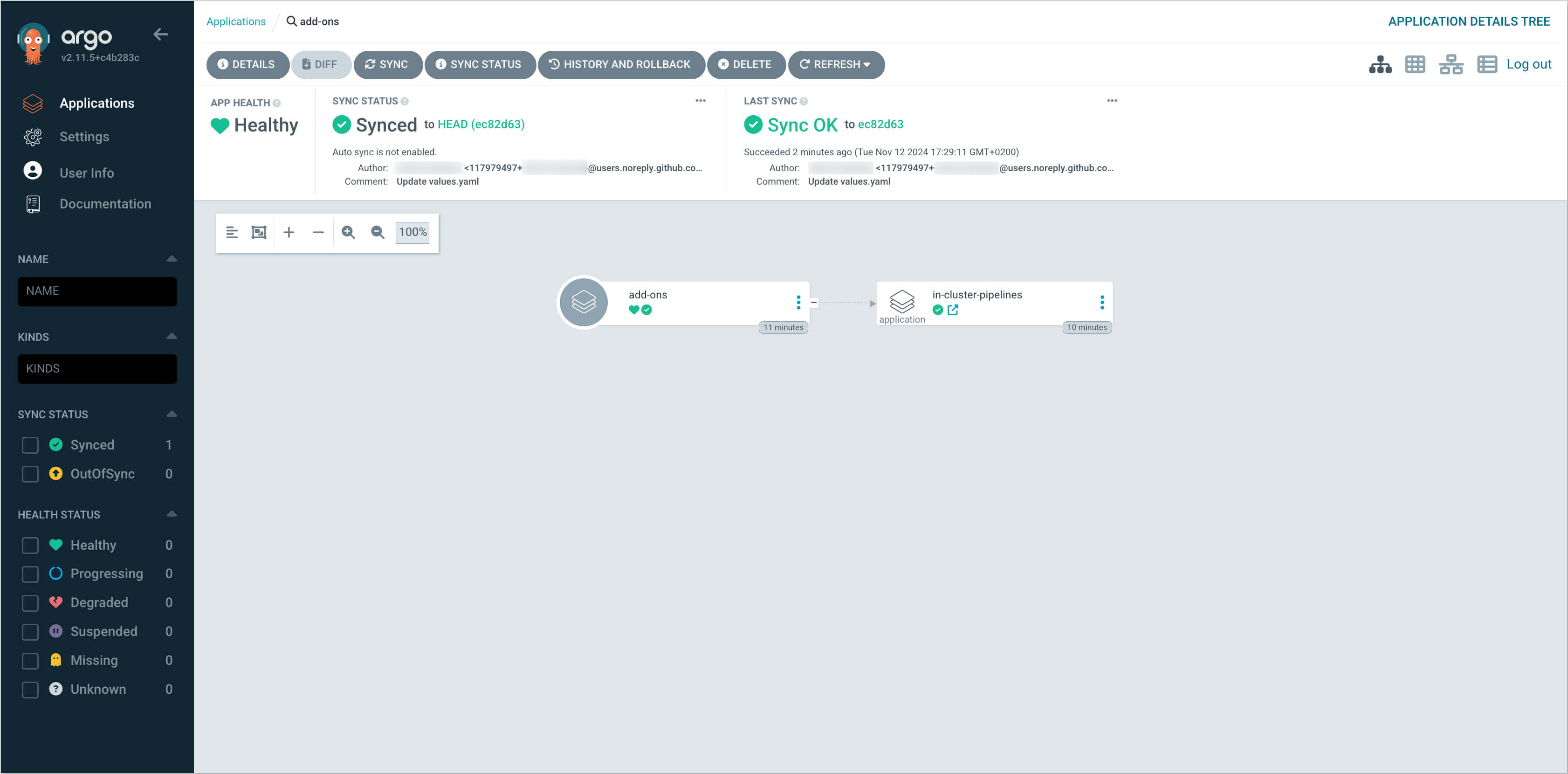1568x774 pixels.
Task: Open external link icon on in-cluster-pipelines
Action: point(953,310)
